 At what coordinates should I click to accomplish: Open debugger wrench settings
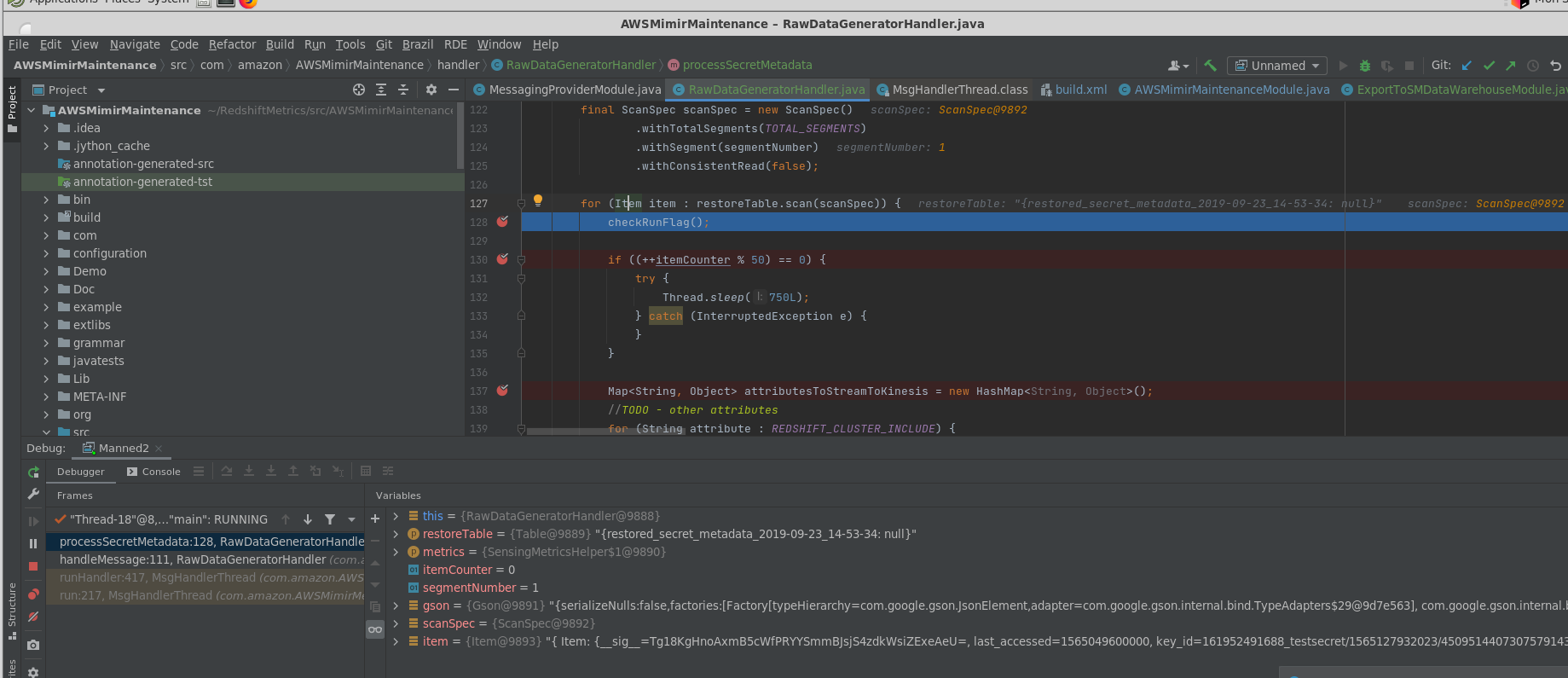click(x=33, y=494)
